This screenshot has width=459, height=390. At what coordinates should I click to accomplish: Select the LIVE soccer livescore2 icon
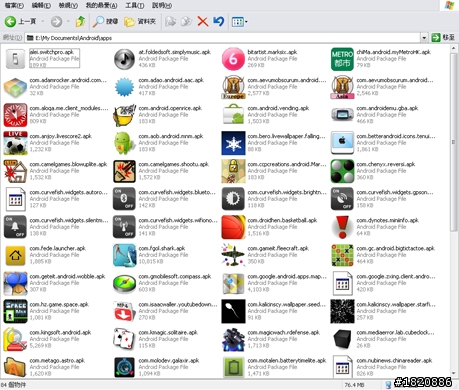[15, 143]
